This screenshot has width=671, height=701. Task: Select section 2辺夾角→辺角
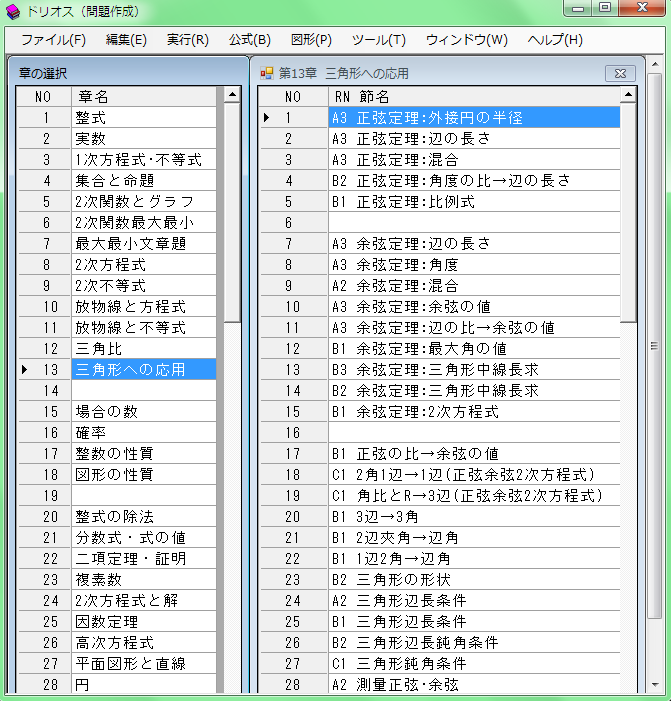[x=474, y=538]
